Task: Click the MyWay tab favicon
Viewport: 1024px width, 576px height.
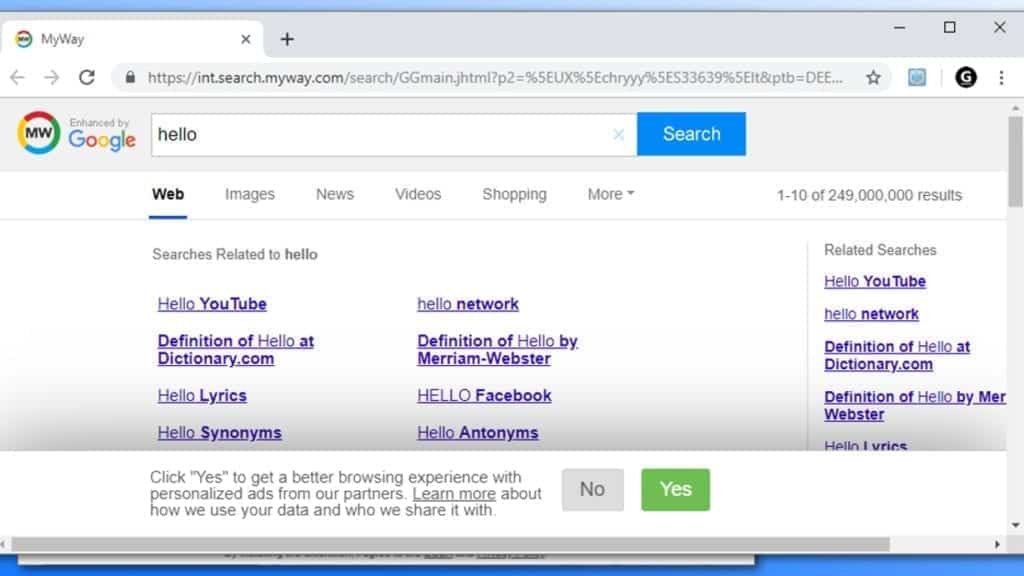Action: point(24,39)
